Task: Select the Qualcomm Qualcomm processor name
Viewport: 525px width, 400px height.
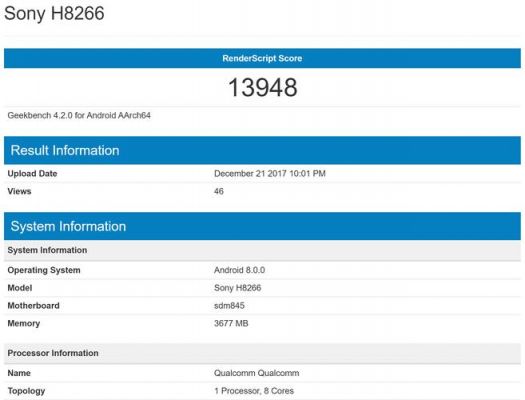Action: [256, 373]
